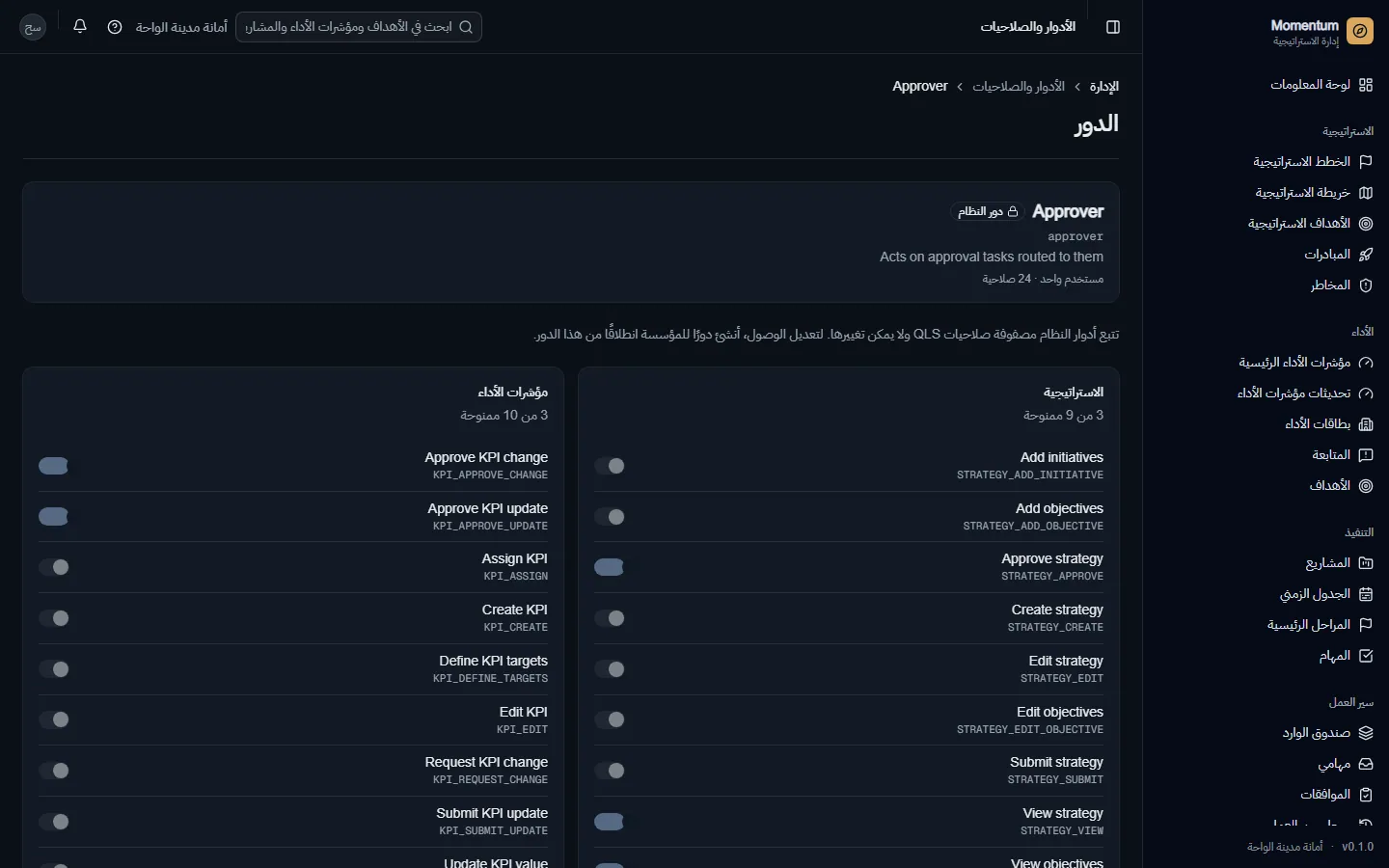Open المراحل الرئيسية sidebar link

pos(1320,625)
